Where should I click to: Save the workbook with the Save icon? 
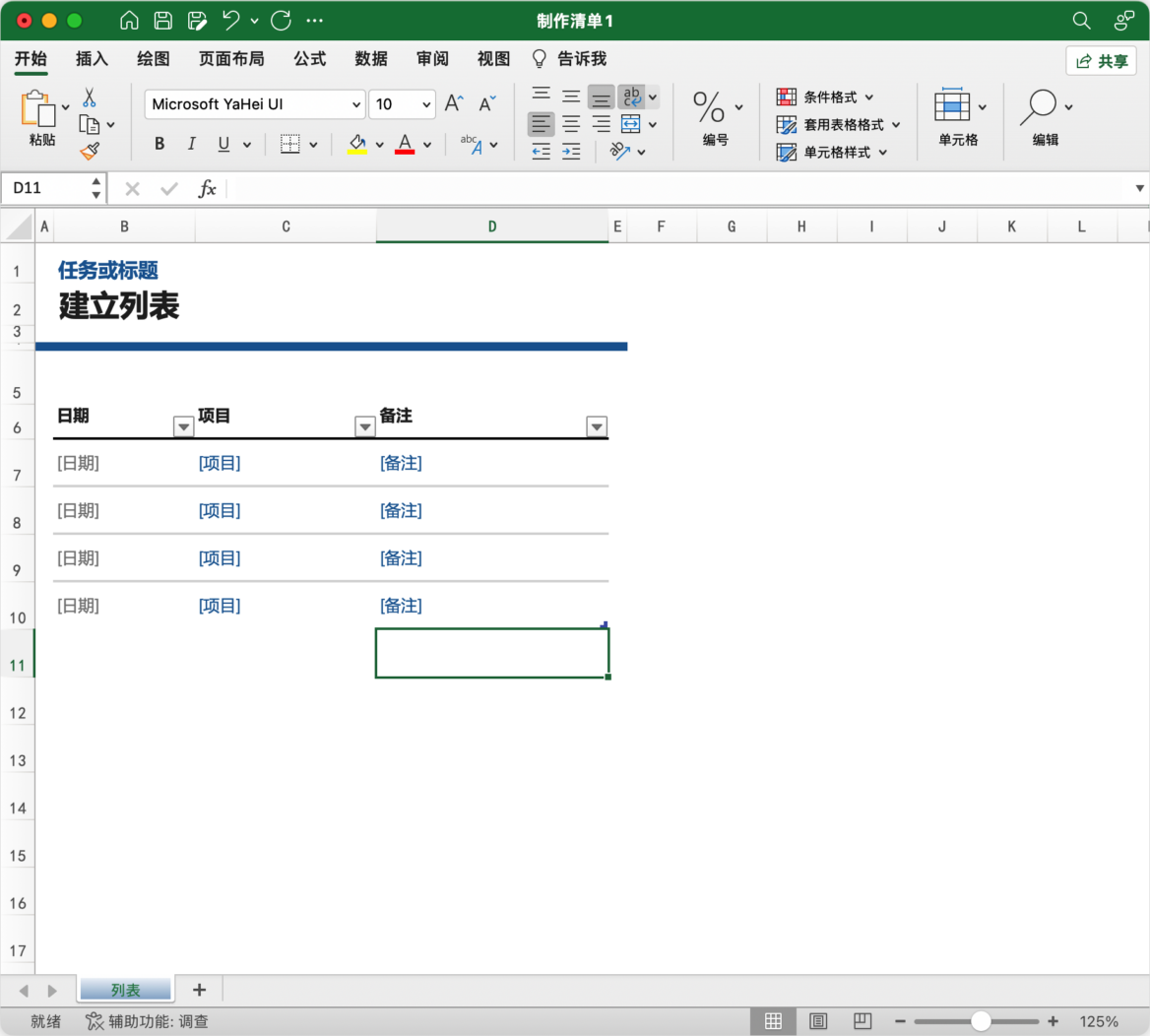162,21
